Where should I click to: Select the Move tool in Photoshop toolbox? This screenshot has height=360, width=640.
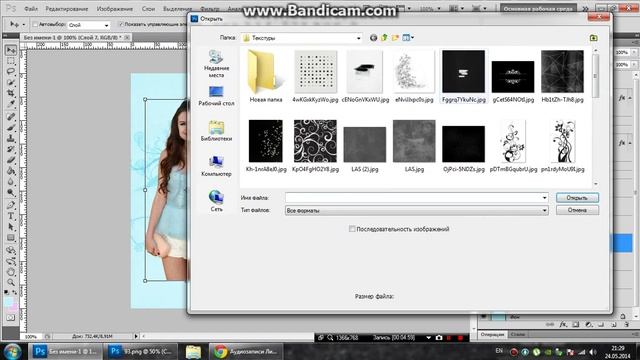click(11, 50)
